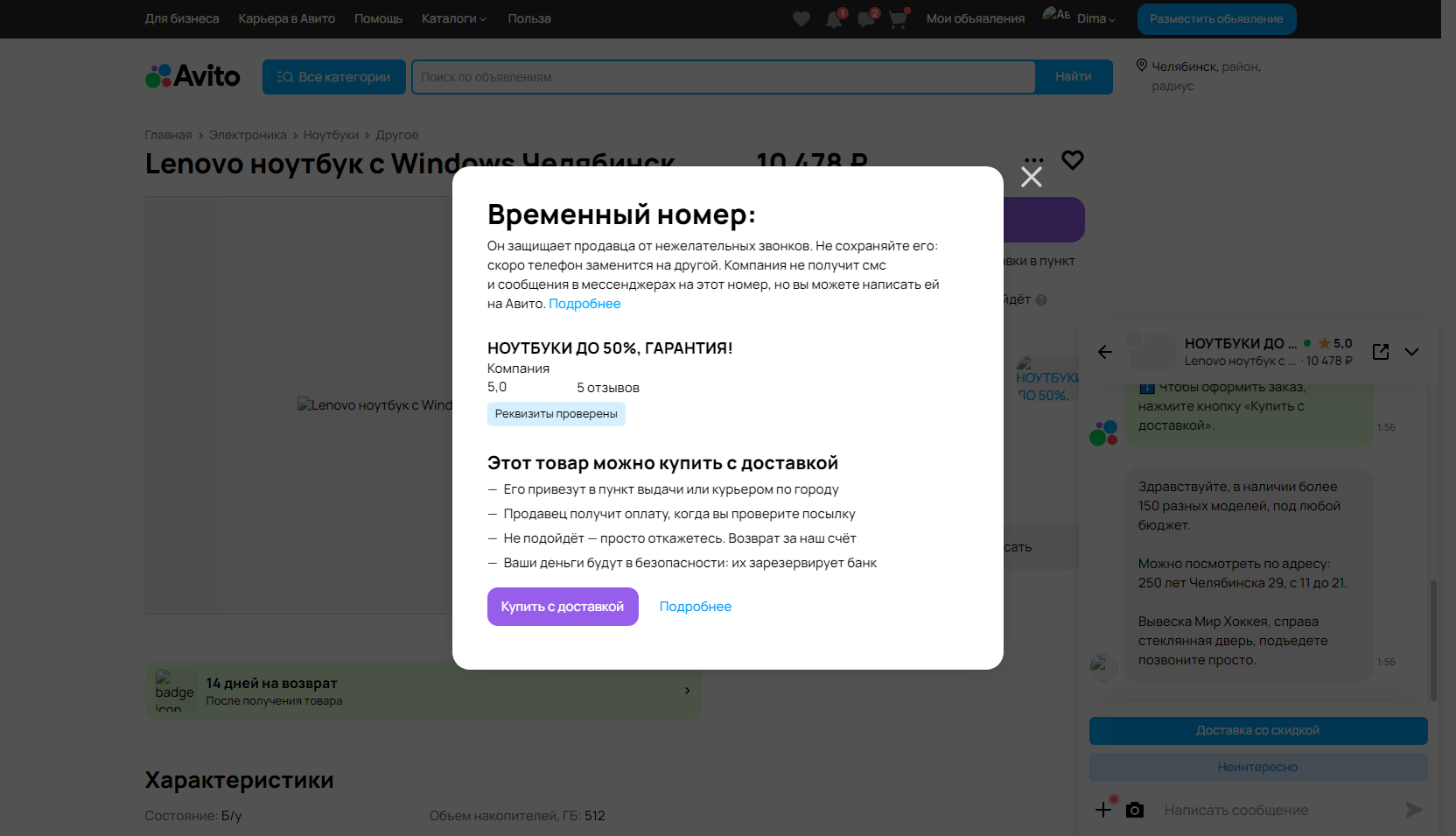Click the Доставка со скидкой chat button

coord(1258,731)
